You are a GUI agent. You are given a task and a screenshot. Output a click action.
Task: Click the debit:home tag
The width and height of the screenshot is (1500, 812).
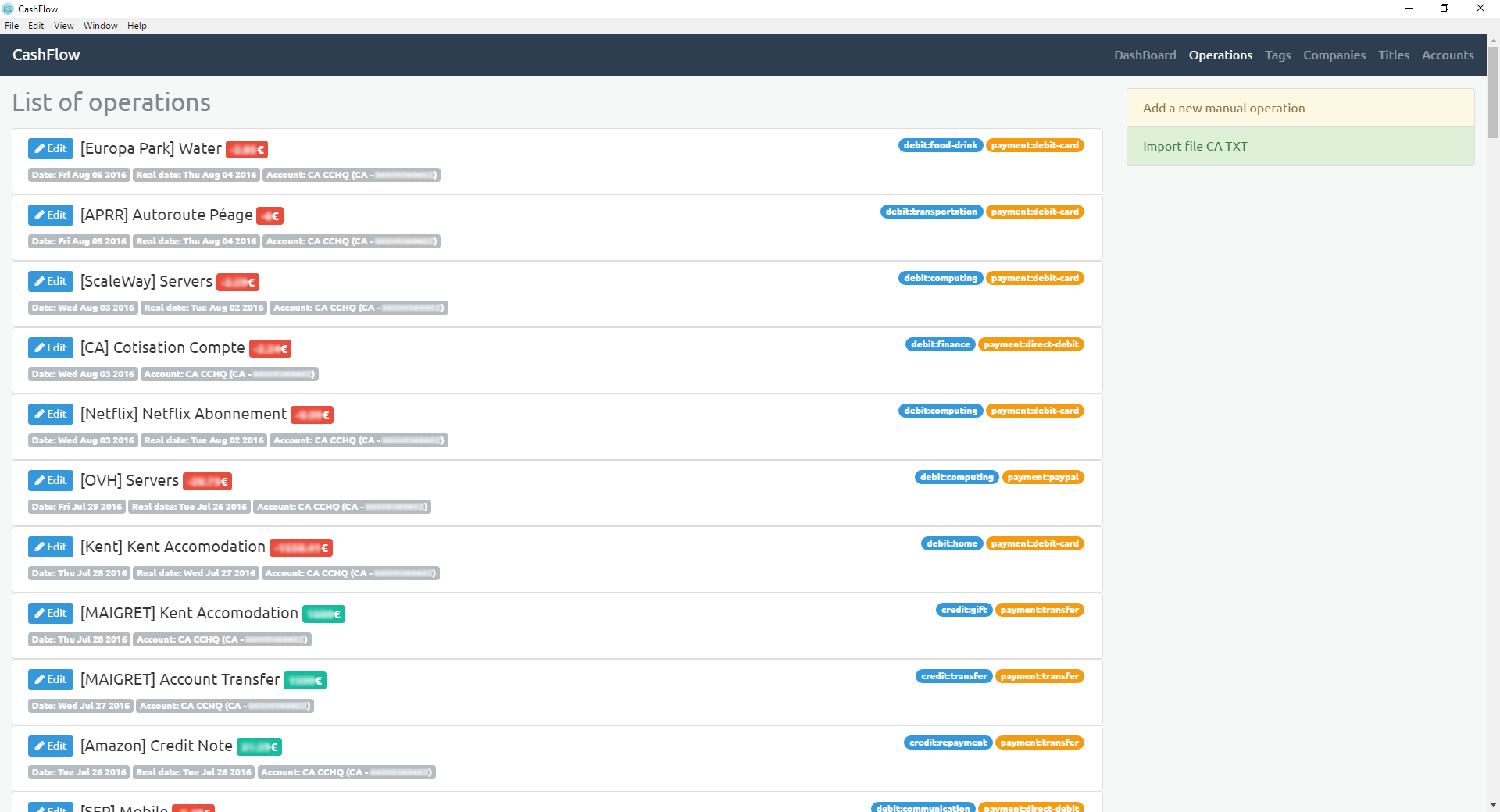point(952,543)
